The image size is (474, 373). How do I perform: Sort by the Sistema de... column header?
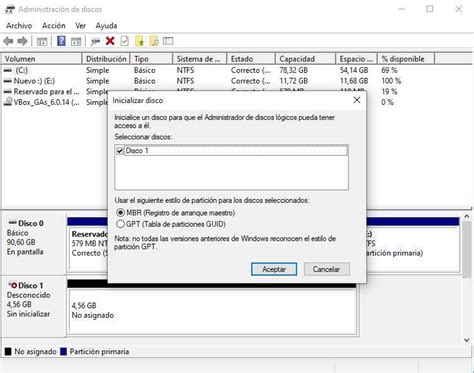click(x=200, y=59)
